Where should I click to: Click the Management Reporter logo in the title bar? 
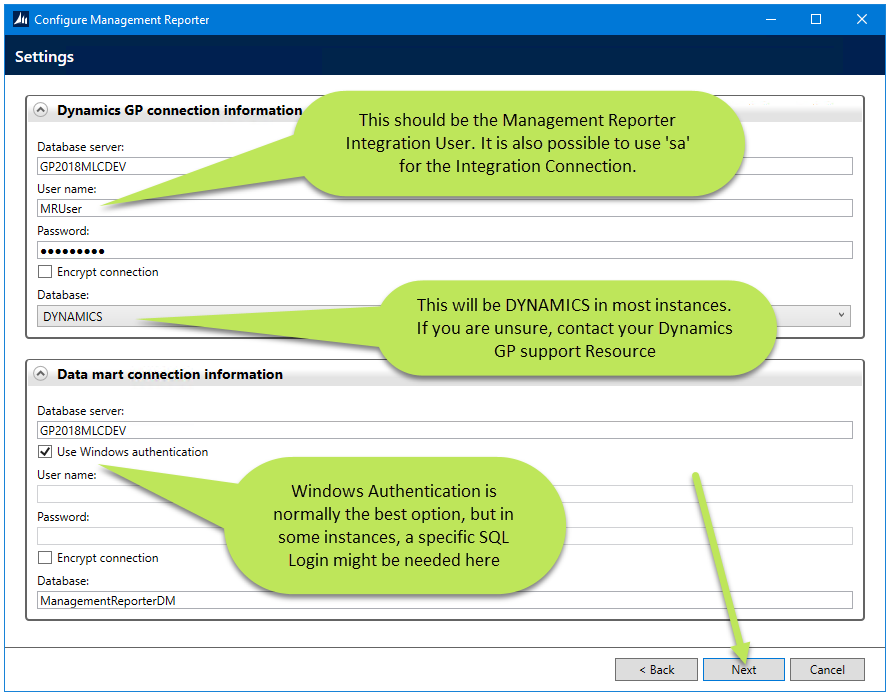point(20,19)
